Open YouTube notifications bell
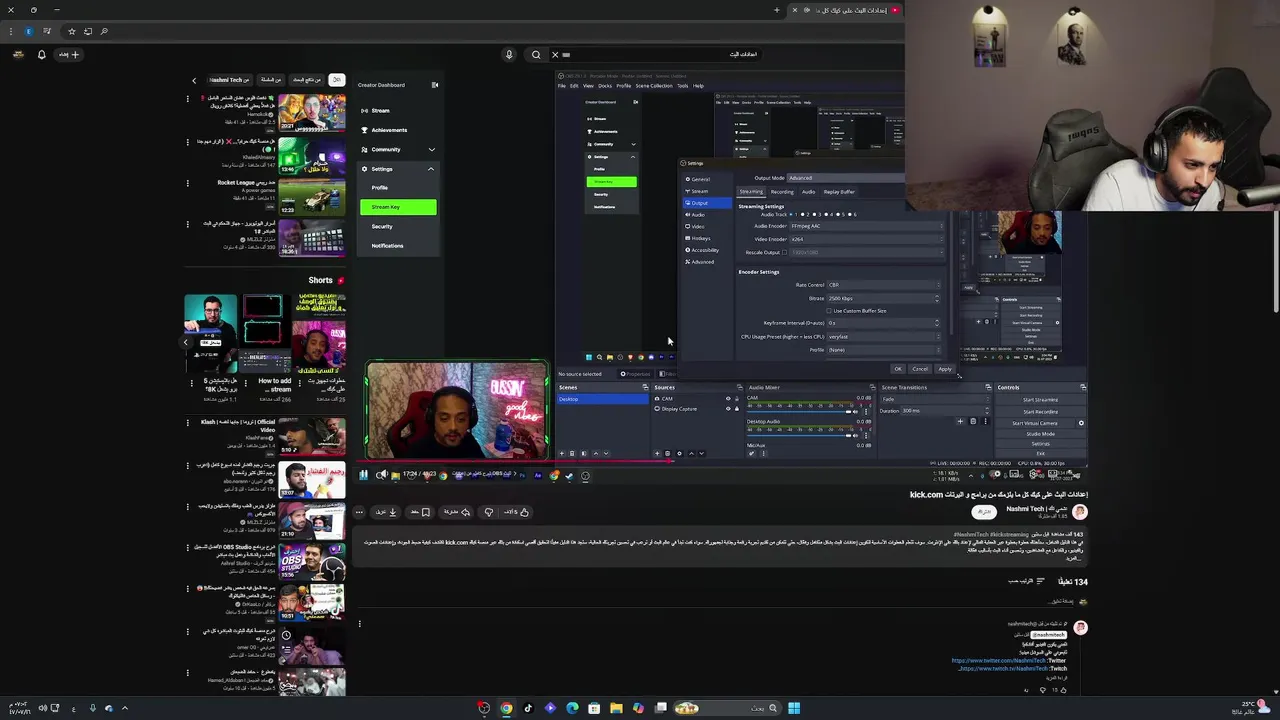The height and width of the screenshot is (720, 1280). (41, 55)
